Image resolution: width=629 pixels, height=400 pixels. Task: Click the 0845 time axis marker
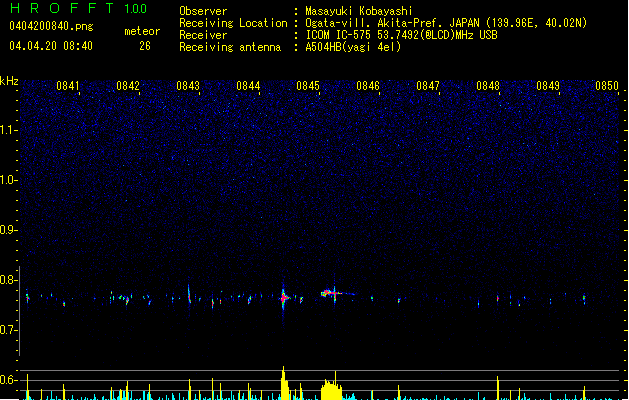coord(308,86)
